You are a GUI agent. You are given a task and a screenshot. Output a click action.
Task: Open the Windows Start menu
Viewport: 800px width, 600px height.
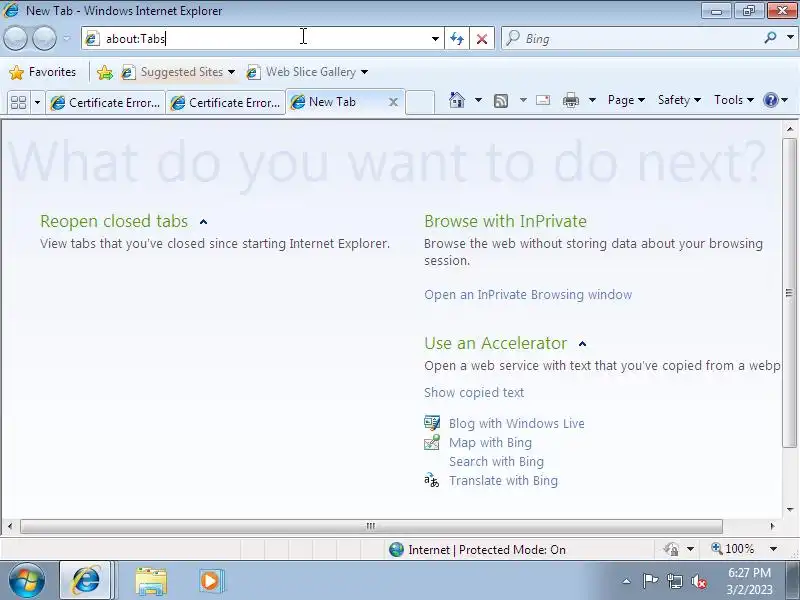click(27, 581)
